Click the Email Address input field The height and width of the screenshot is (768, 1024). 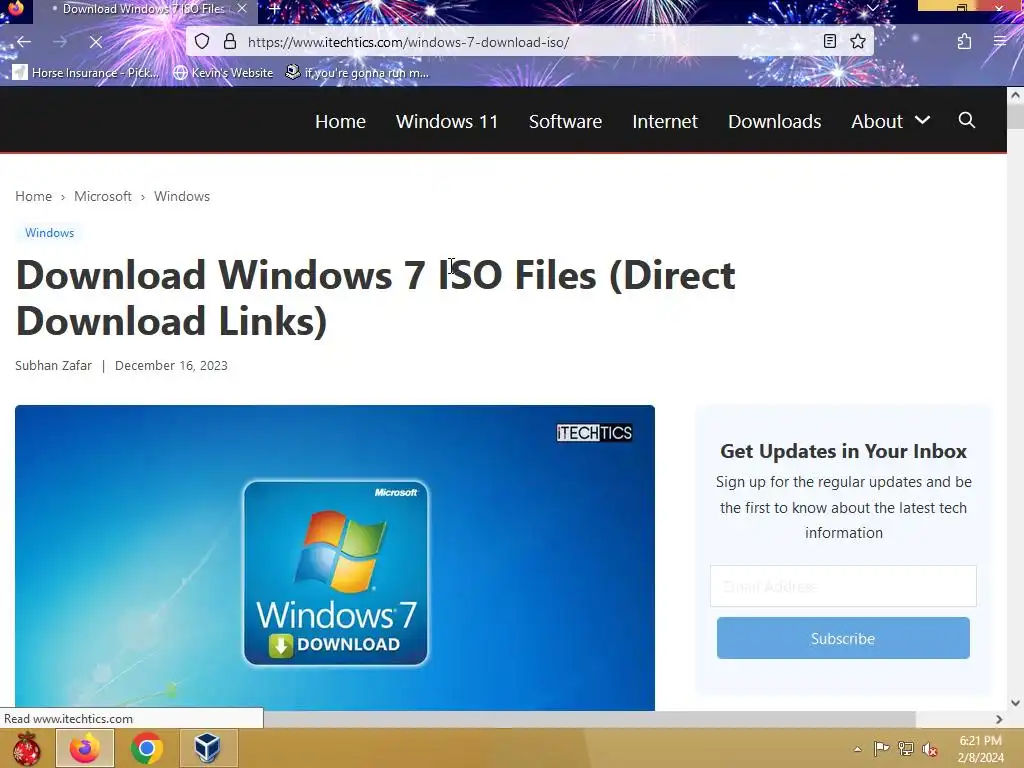click(x=843, y=586)
